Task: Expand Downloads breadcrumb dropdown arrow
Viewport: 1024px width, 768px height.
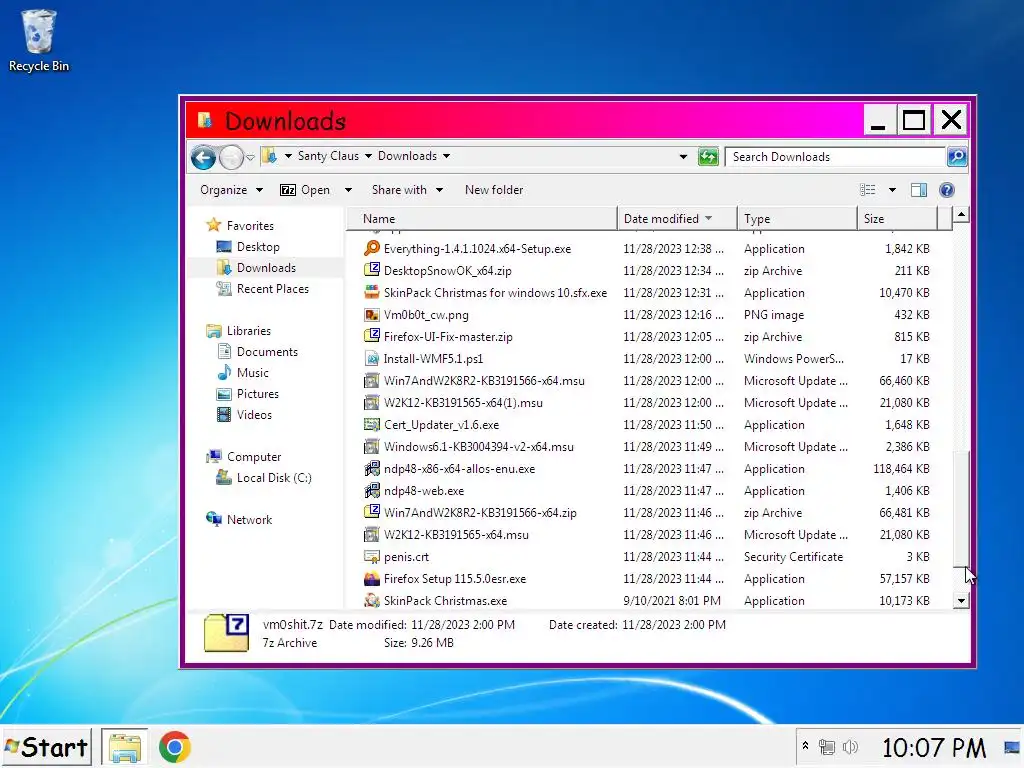Action: 447,156
